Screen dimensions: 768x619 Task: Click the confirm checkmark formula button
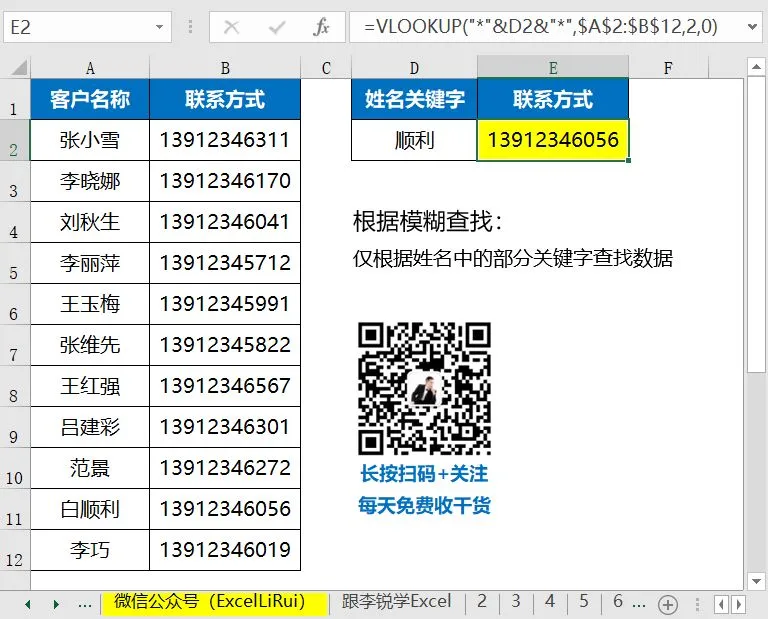(277, 27)
